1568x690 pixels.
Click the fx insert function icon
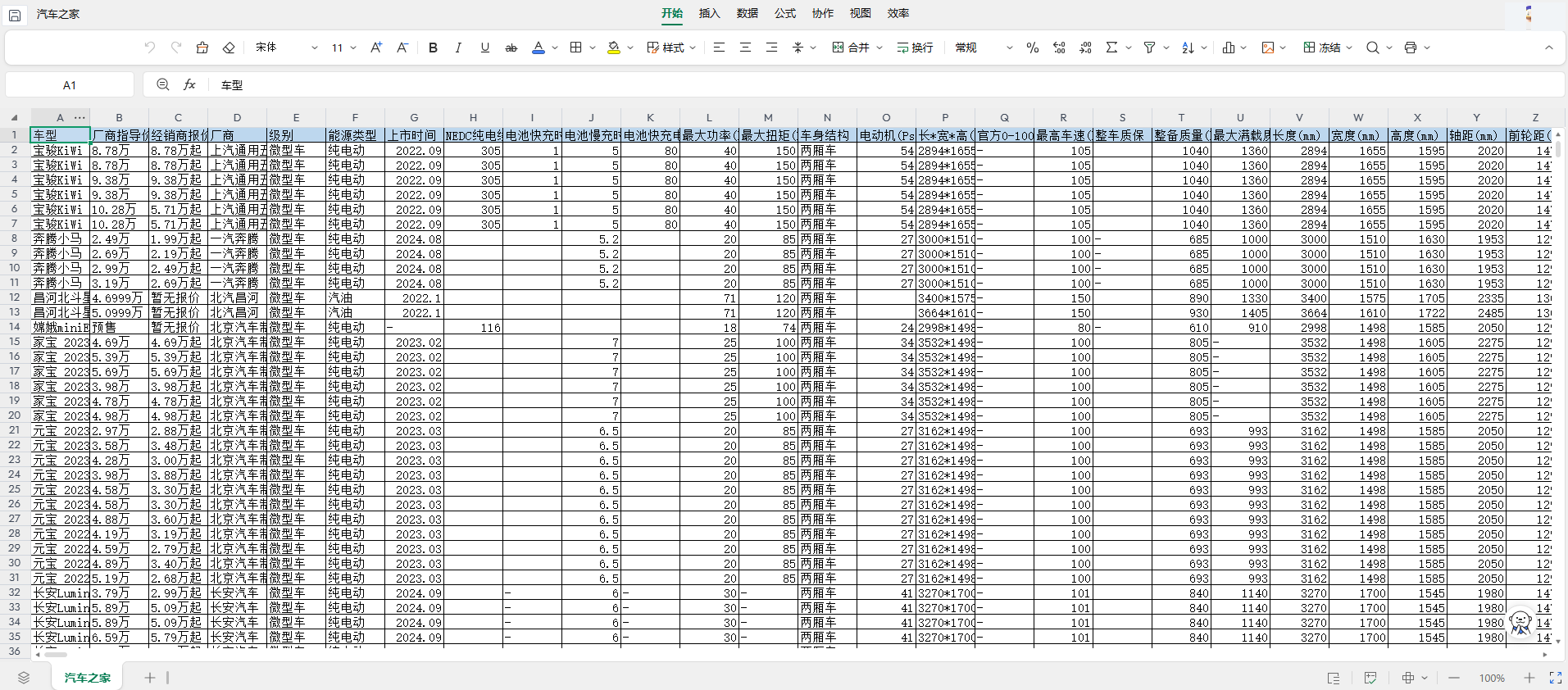[189, 84]
